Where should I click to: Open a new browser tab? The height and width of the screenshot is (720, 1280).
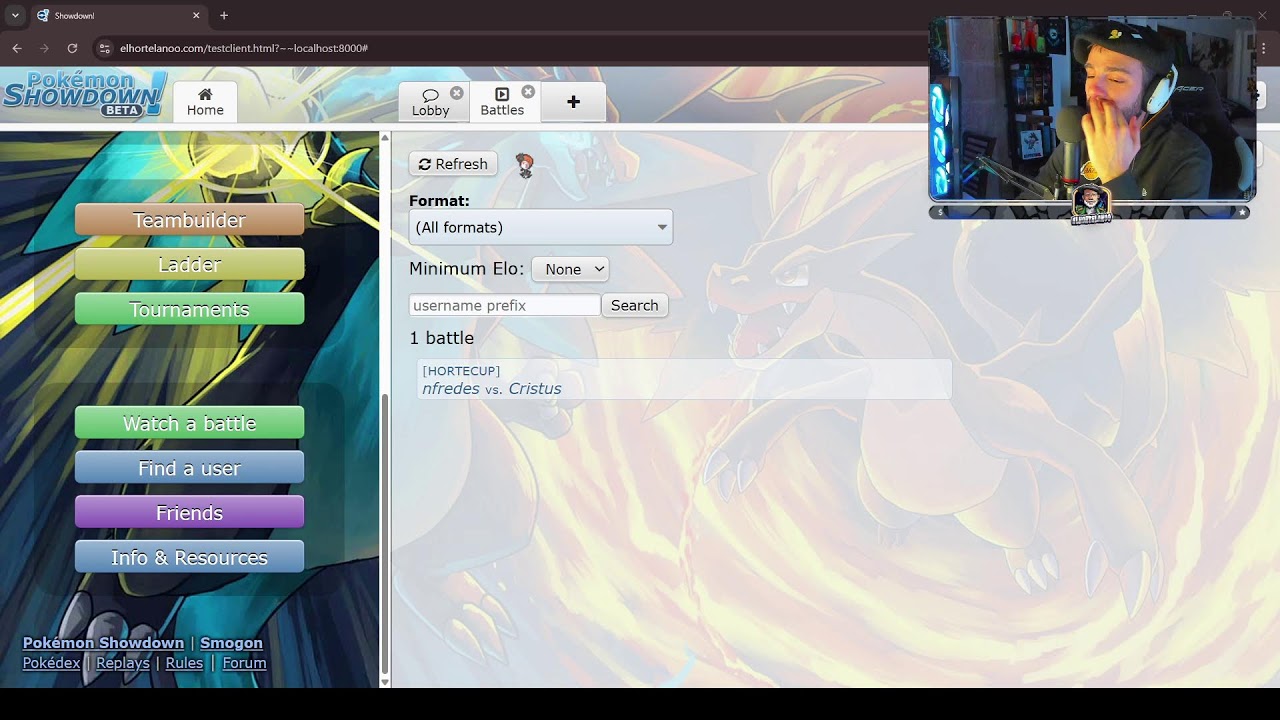(224, 15)
